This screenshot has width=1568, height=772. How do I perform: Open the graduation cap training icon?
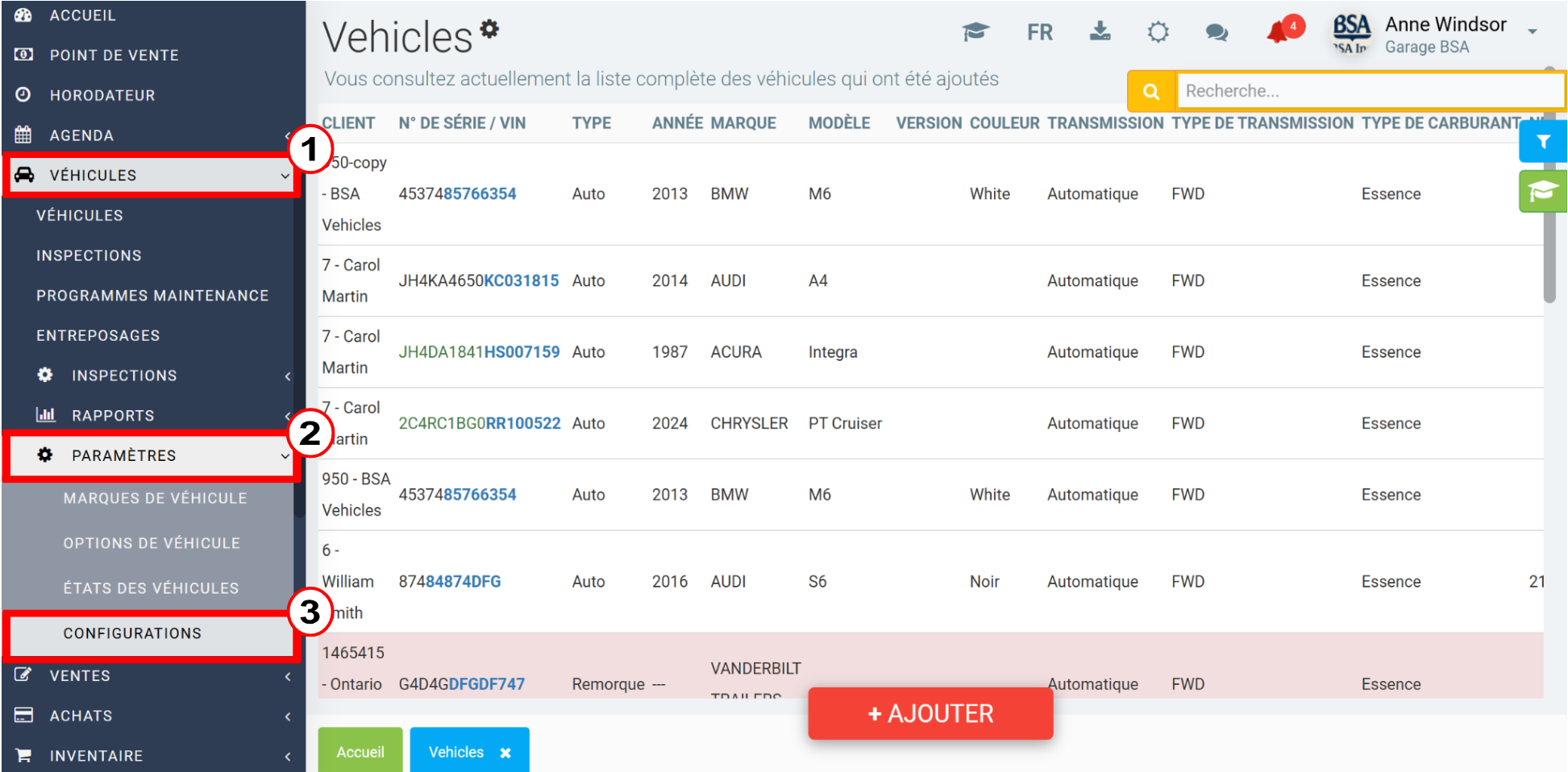(975, 32)
